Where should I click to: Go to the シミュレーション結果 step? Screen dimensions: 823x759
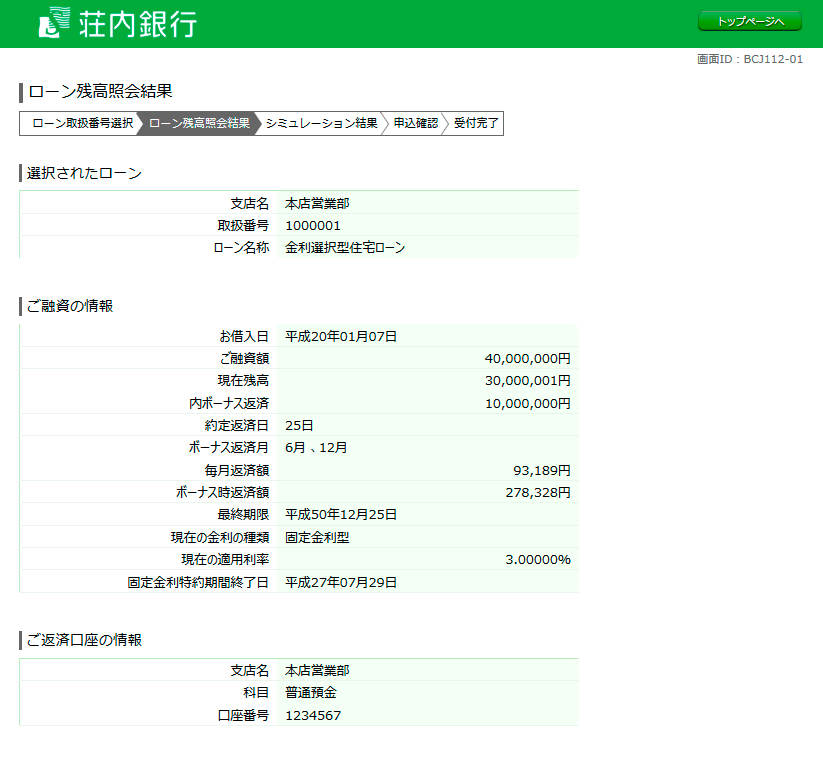[x=321, y=124]
